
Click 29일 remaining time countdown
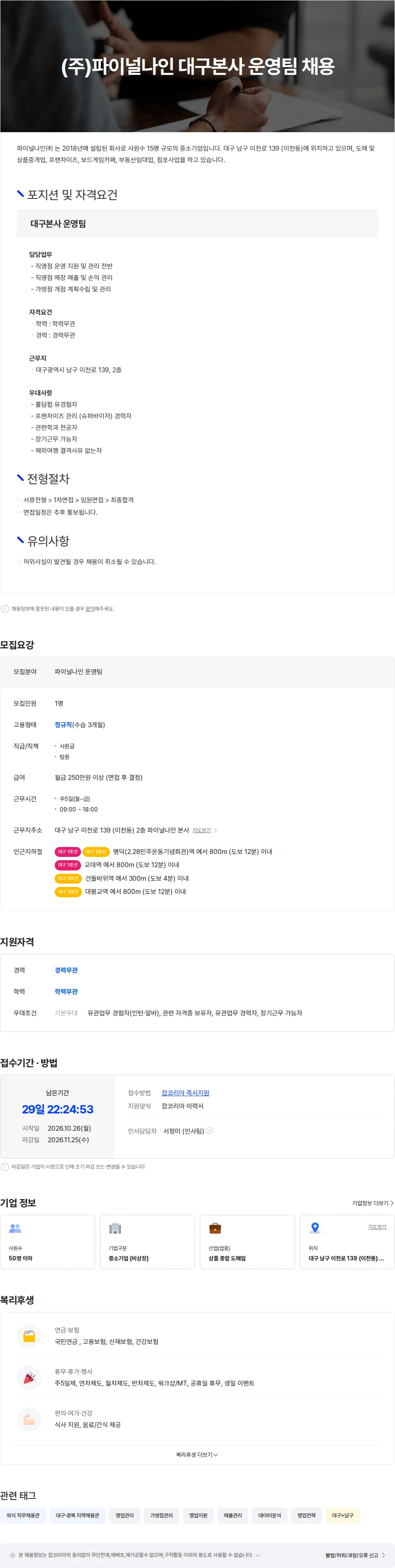click(x=57, y=1109)
